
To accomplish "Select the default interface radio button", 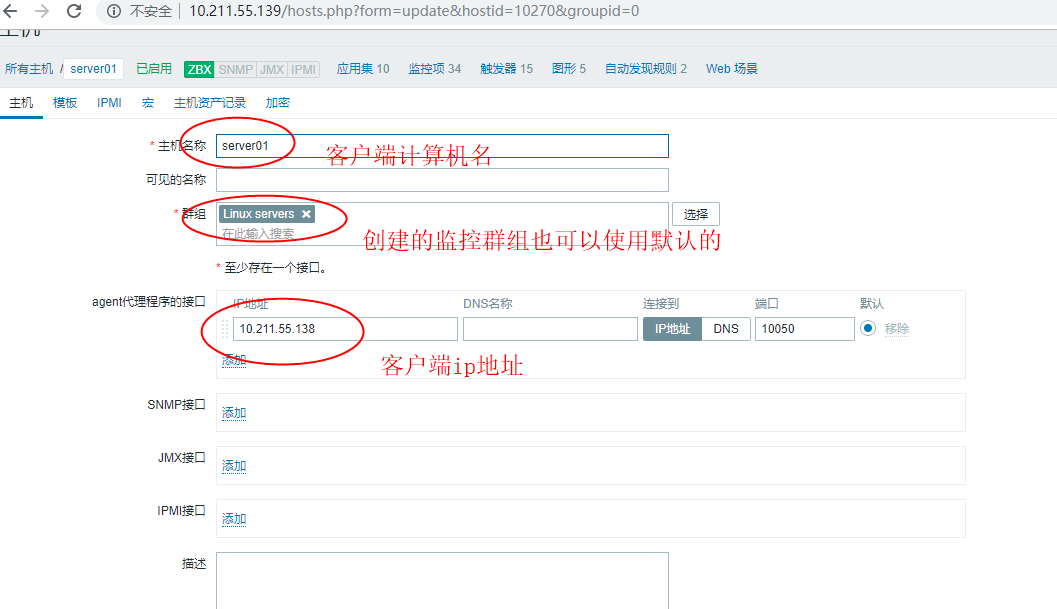I will click(x=867, y=328).
